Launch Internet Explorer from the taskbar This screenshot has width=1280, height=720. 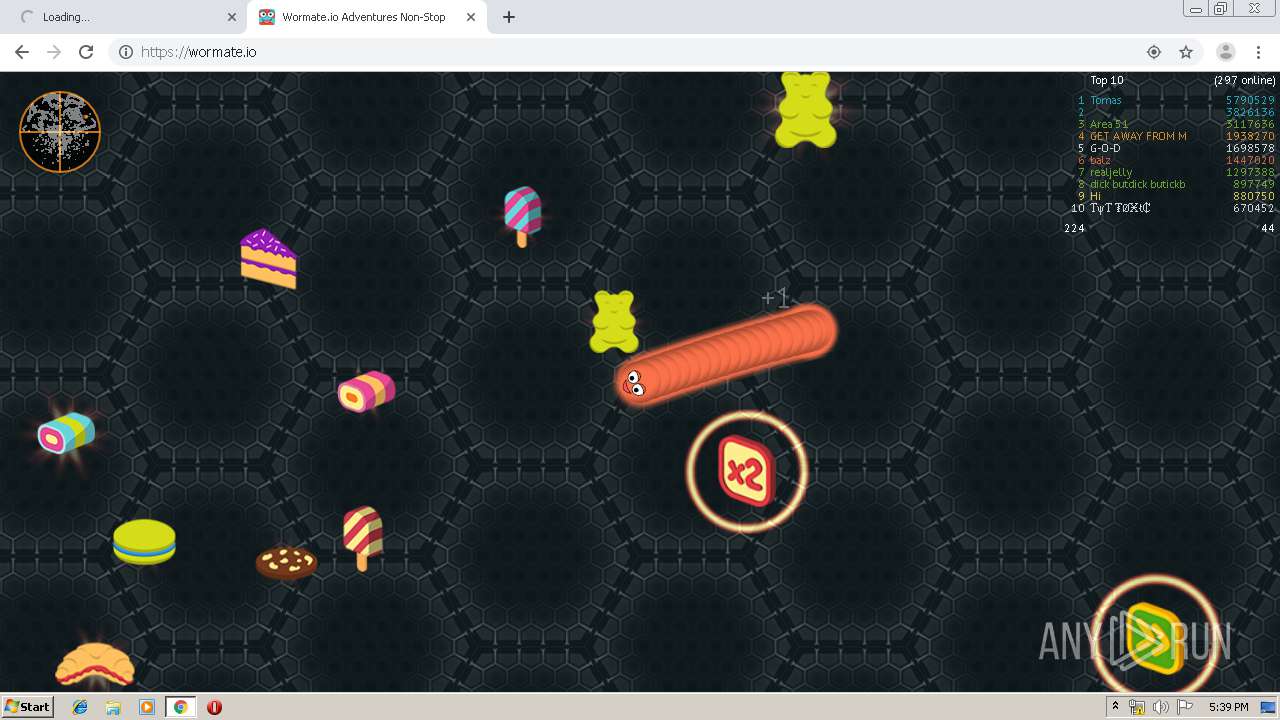tap(80, 707)
